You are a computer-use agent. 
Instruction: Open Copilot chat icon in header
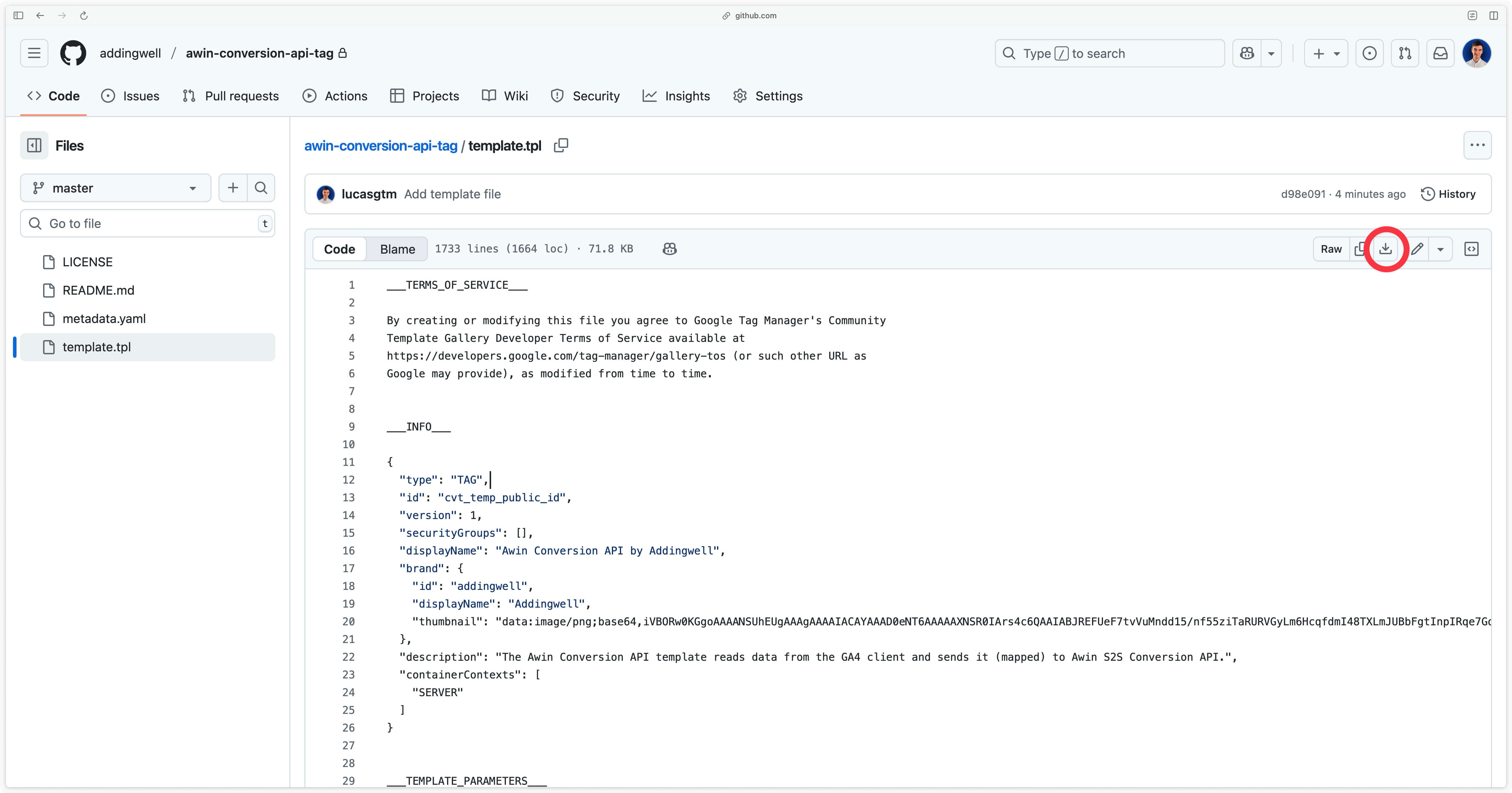click(x=1247, y=53)
